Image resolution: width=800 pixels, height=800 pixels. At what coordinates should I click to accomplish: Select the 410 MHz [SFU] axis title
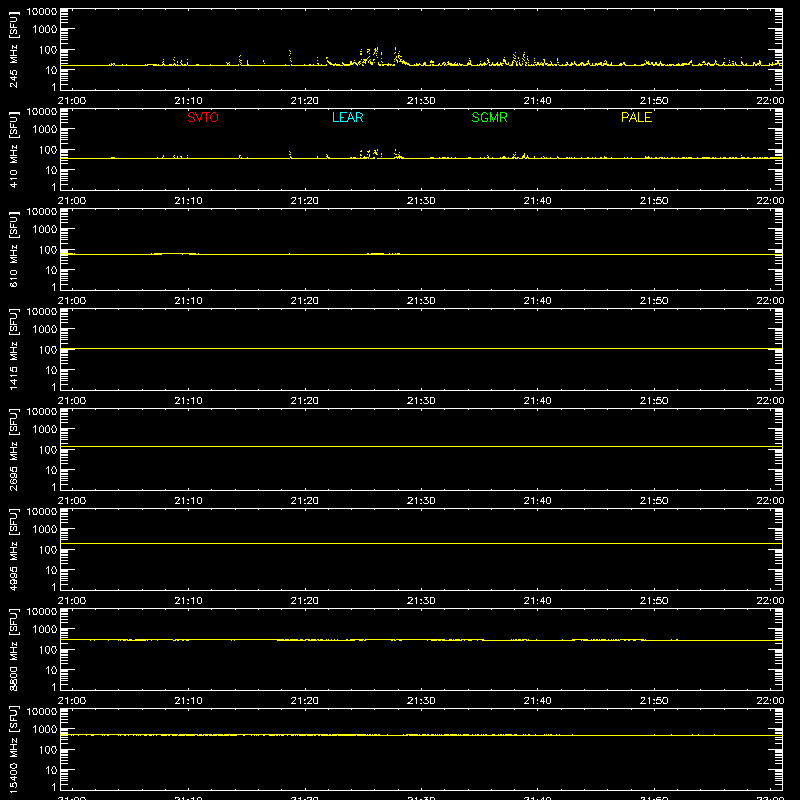click(x=14, y=149)
